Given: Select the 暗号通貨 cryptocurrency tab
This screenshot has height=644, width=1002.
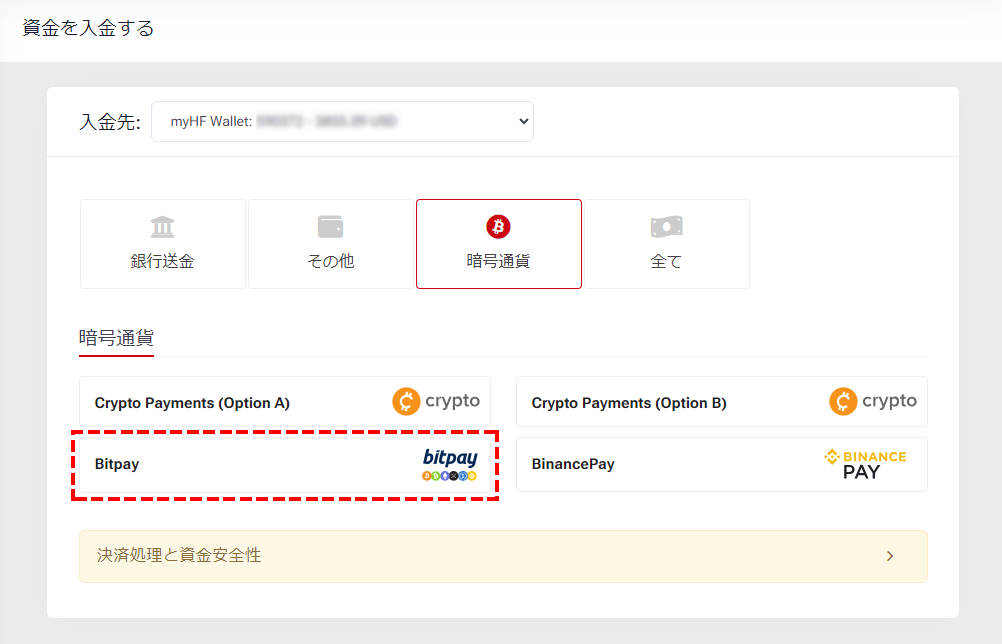Looking at the screenshot, I should tap(498, 244).
